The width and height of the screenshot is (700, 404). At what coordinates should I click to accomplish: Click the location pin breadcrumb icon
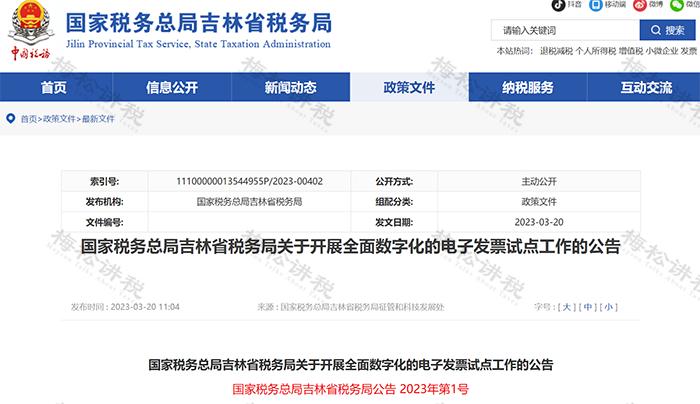tap(11, 119)
